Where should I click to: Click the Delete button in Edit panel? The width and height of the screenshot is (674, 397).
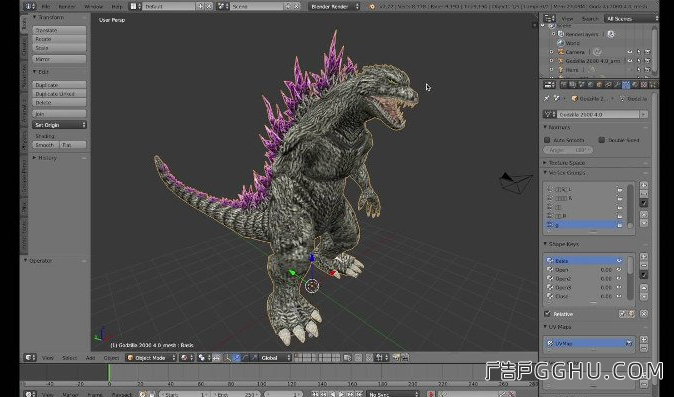pos(59,103)
